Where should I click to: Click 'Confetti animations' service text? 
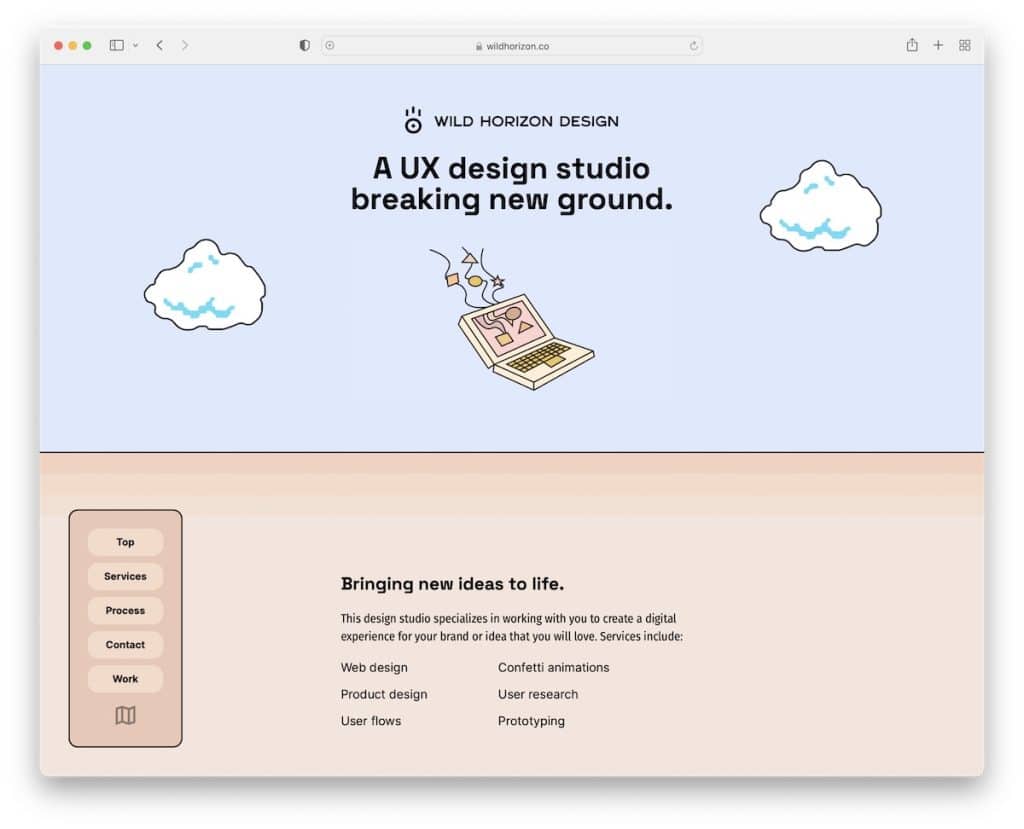point(554,668)
